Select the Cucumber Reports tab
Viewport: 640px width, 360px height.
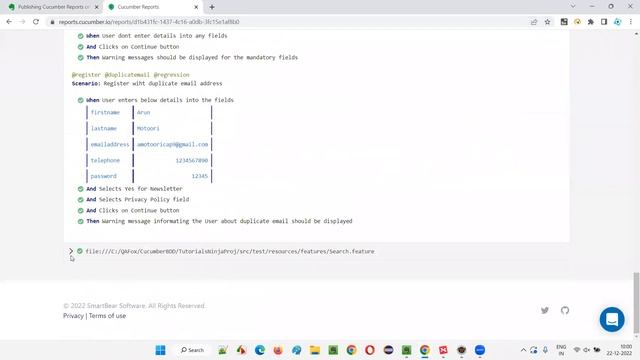click(152, 7)
